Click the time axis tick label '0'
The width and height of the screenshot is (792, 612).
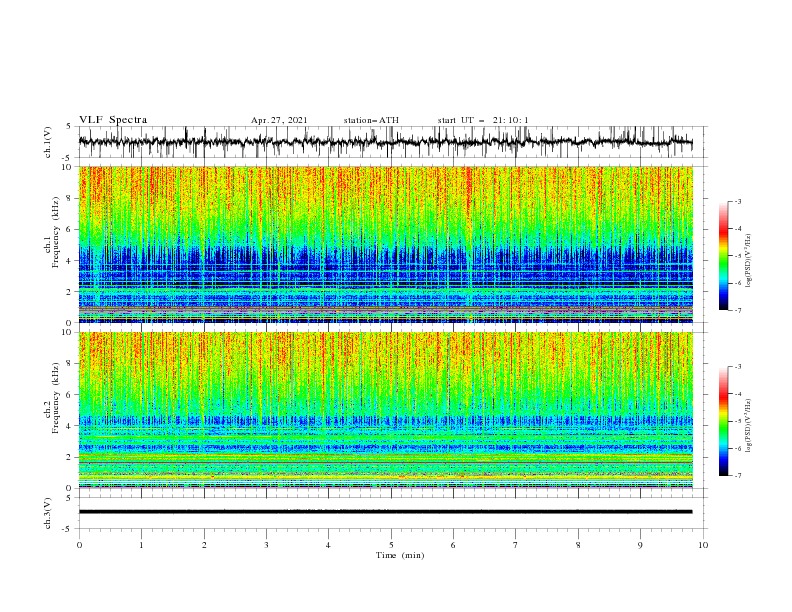coord(79,545)
